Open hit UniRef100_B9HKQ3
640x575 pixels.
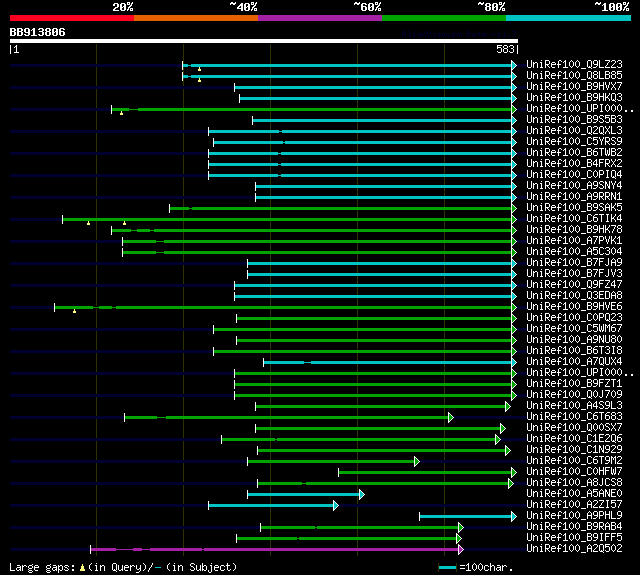click(574, 97)
